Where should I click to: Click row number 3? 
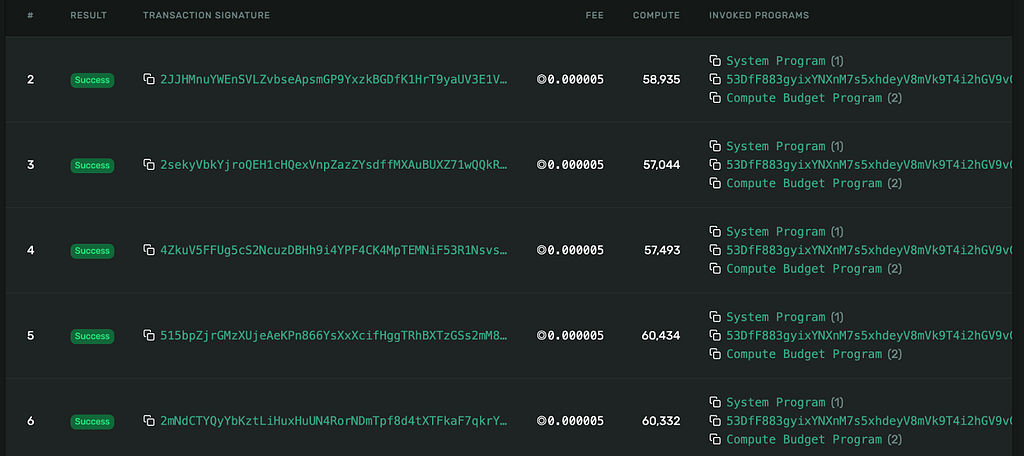[31, 165]
